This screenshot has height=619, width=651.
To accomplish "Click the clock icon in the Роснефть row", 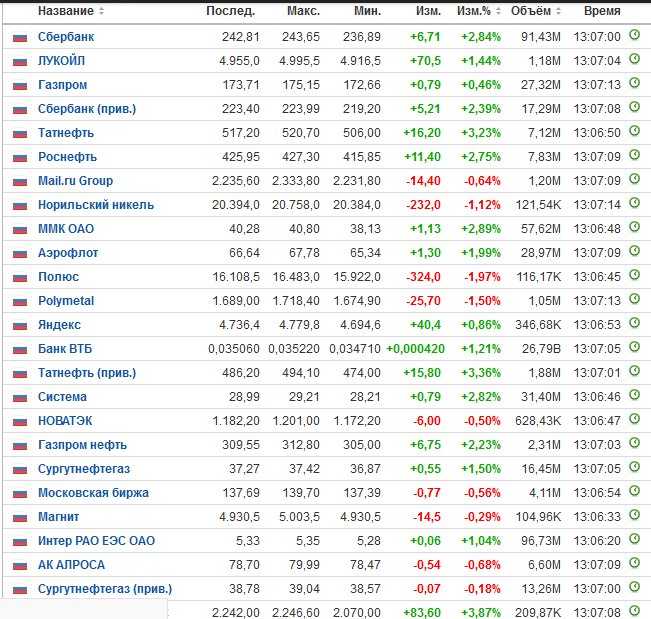I will tap(634, 154).
